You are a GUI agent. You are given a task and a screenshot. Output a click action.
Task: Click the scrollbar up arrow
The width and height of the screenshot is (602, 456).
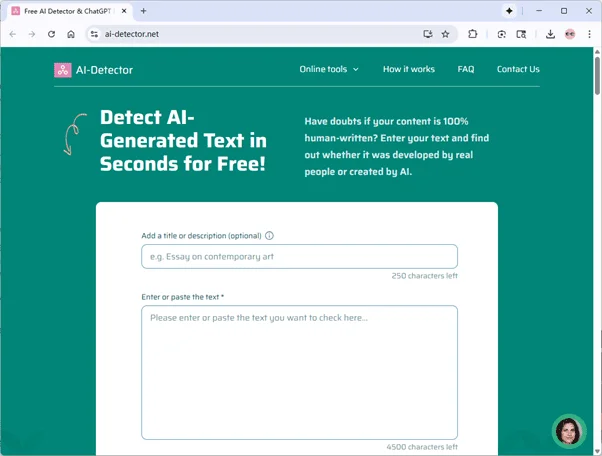coord(597,51)
